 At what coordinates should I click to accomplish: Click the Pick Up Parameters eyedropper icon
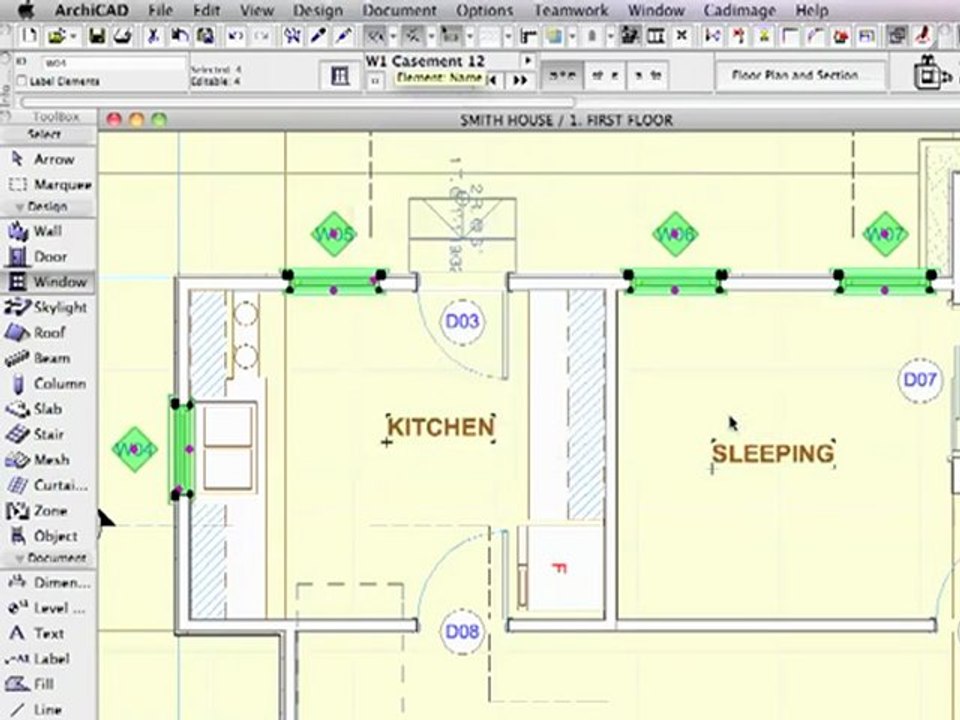[x=318, y=37]
